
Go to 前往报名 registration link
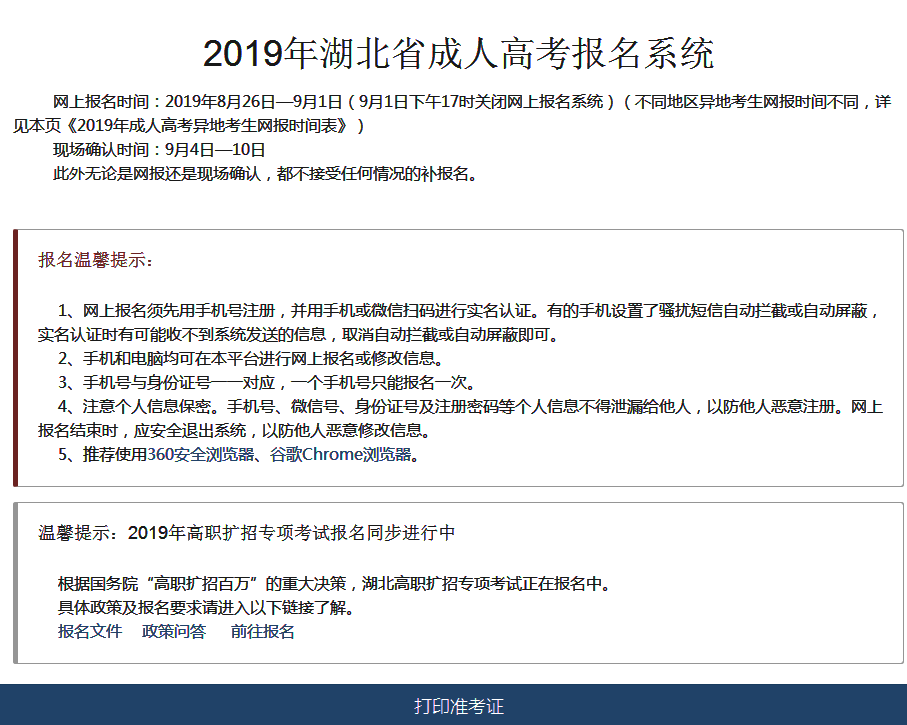click(262, 632)
